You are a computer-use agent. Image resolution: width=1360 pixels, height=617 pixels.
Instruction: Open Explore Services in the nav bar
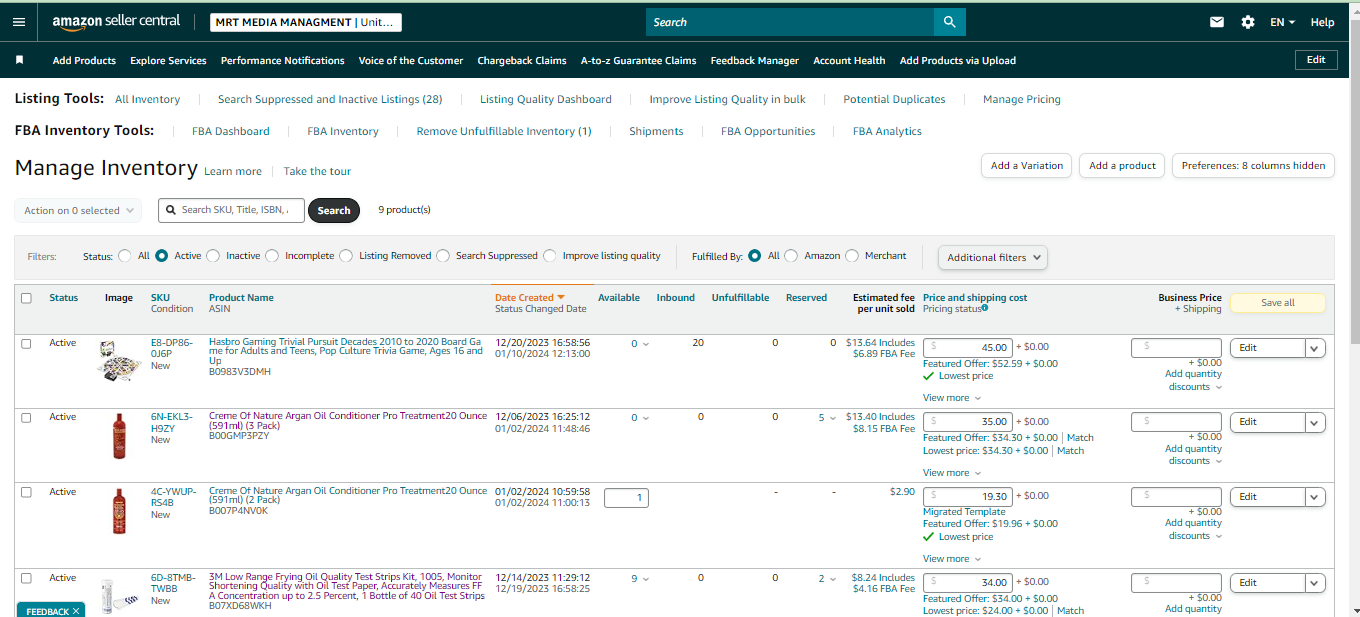(x=168, y=60)
